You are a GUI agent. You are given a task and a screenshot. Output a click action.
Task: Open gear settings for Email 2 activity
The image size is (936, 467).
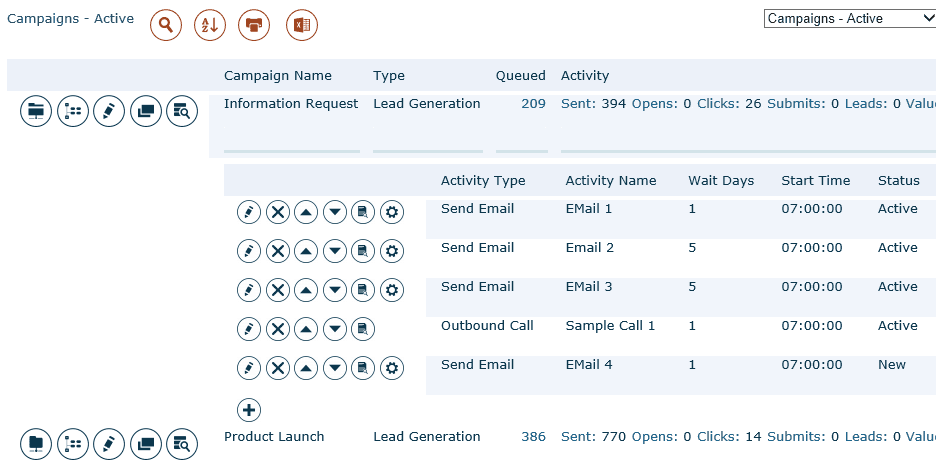pyautogui.click(x=392, y=251)
